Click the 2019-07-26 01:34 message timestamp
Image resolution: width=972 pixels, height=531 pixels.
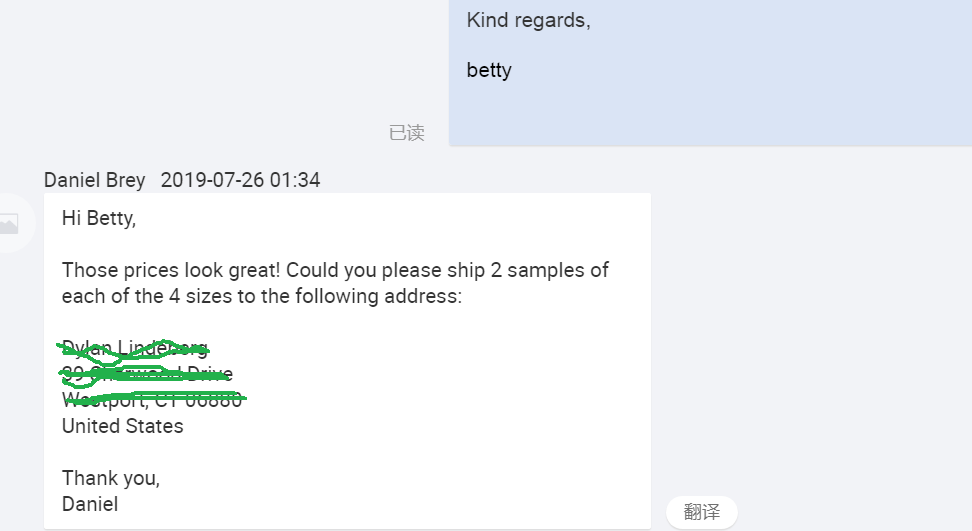[240, 180]
